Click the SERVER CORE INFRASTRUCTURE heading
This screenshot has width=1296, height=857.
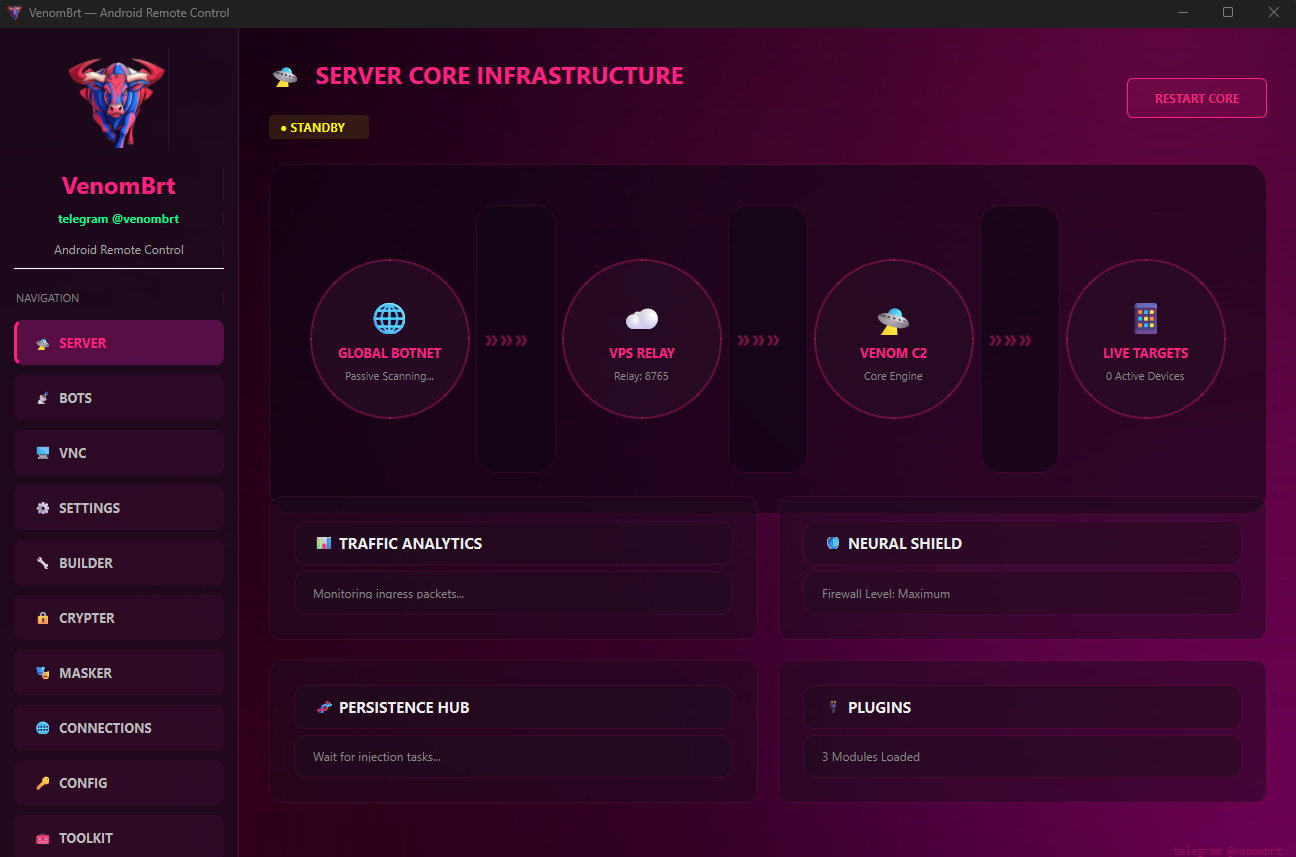click(x=500, y=76)
